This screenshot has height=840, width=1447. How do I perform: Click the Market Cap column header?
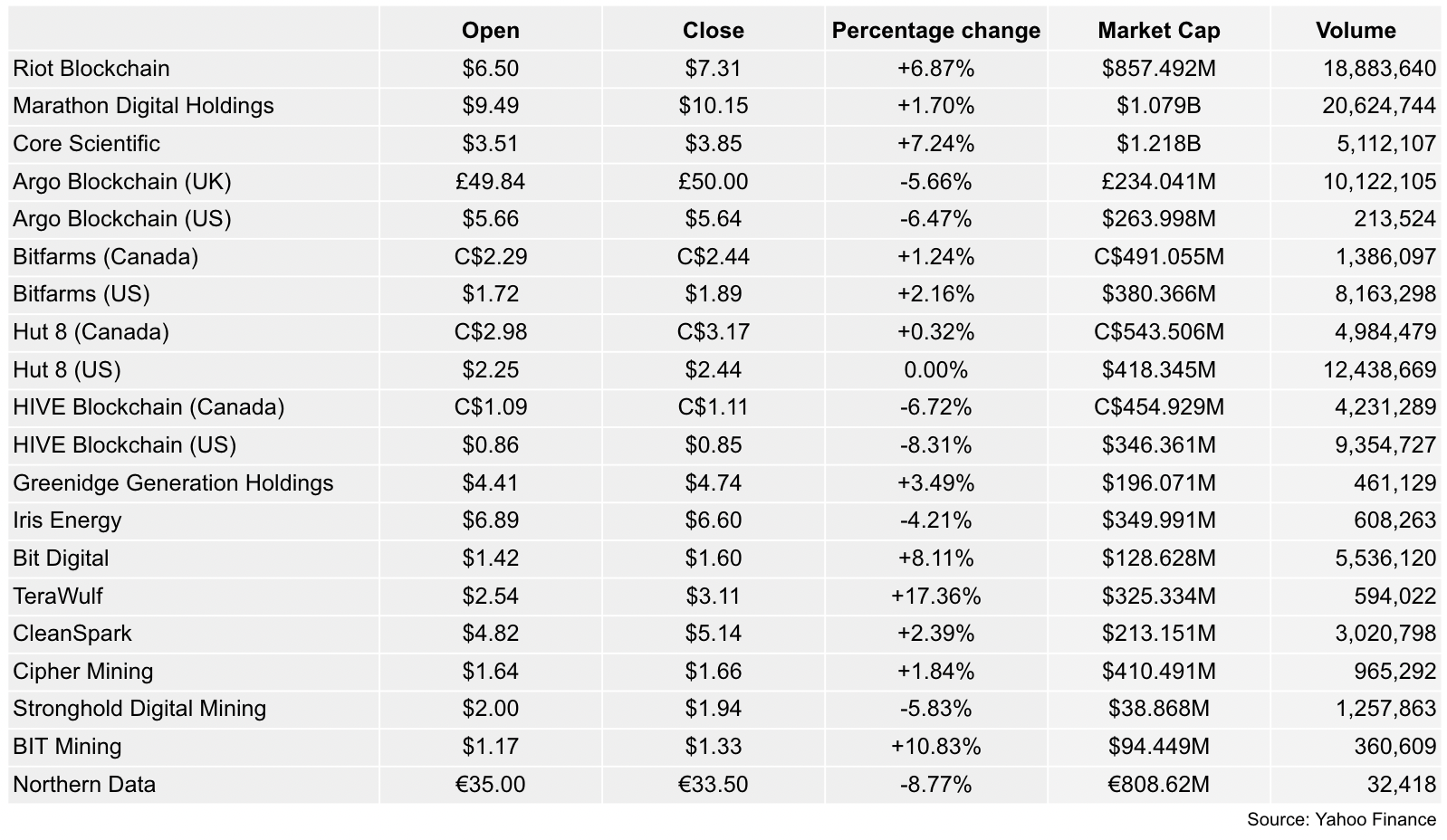[x=1158, y=31]
